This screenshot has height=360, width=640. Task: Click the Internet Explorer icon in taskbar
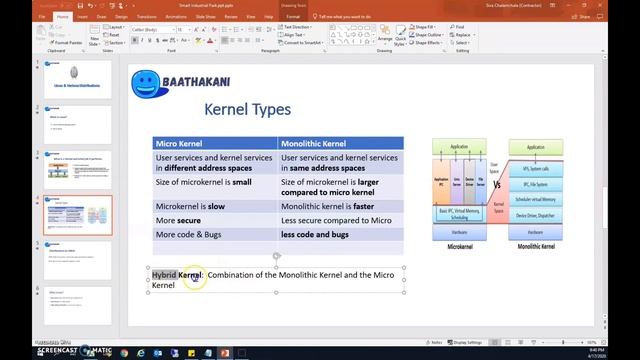141,353
